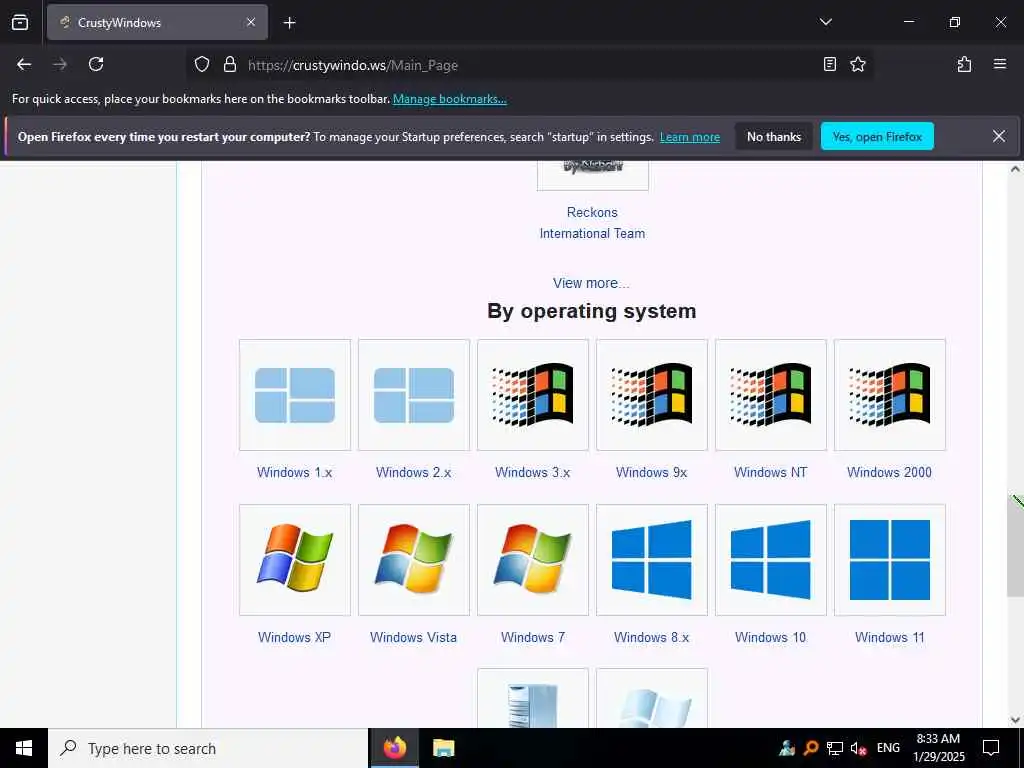The height and width of the screenshot is (768, 1024).
Task: Click the scrollbar up arrow
Action: pyautogui.click(x=1016, y=169)
